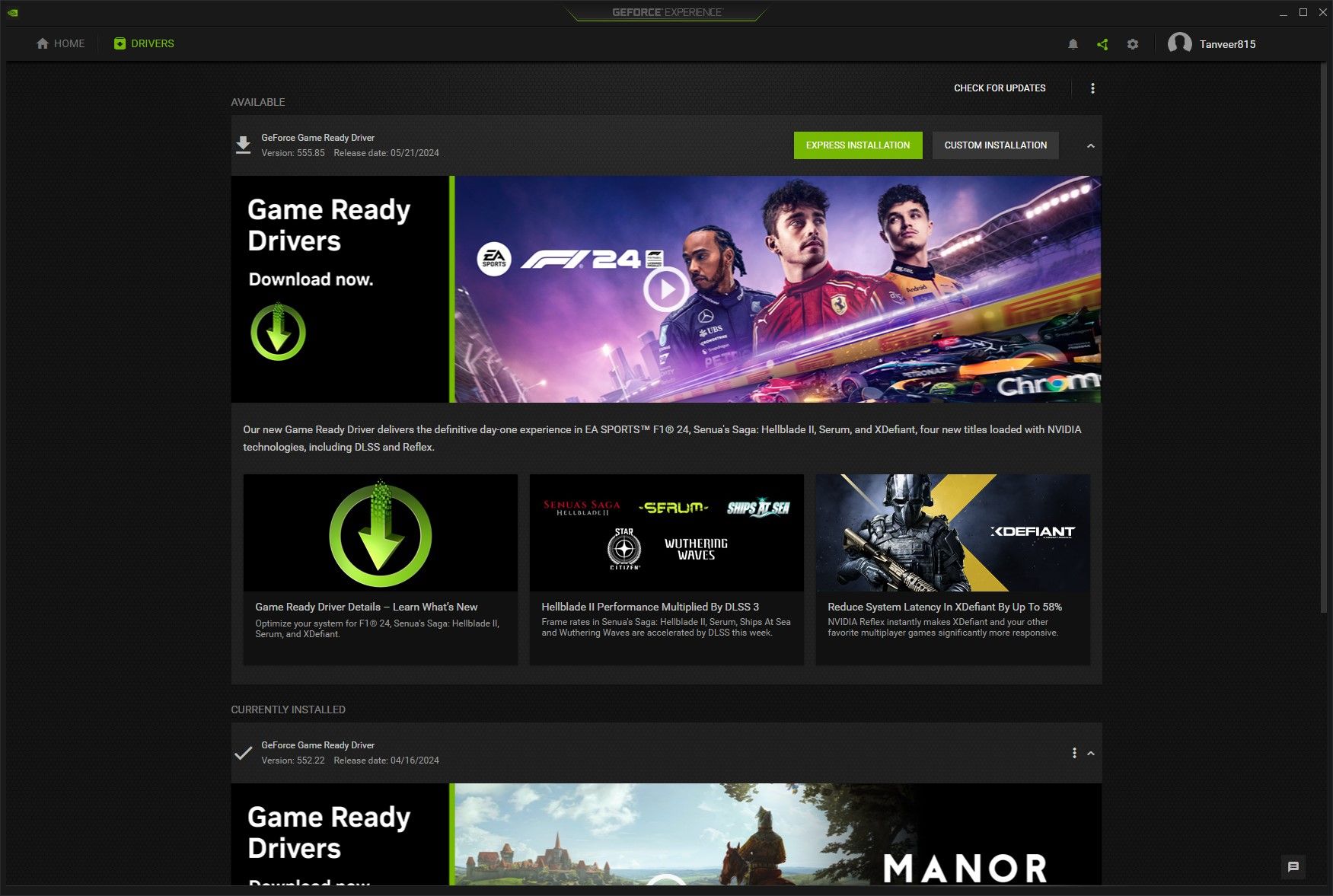Click the Tanveer815 user avatar
This screenshot has width=1333, height=896.
1179,43
